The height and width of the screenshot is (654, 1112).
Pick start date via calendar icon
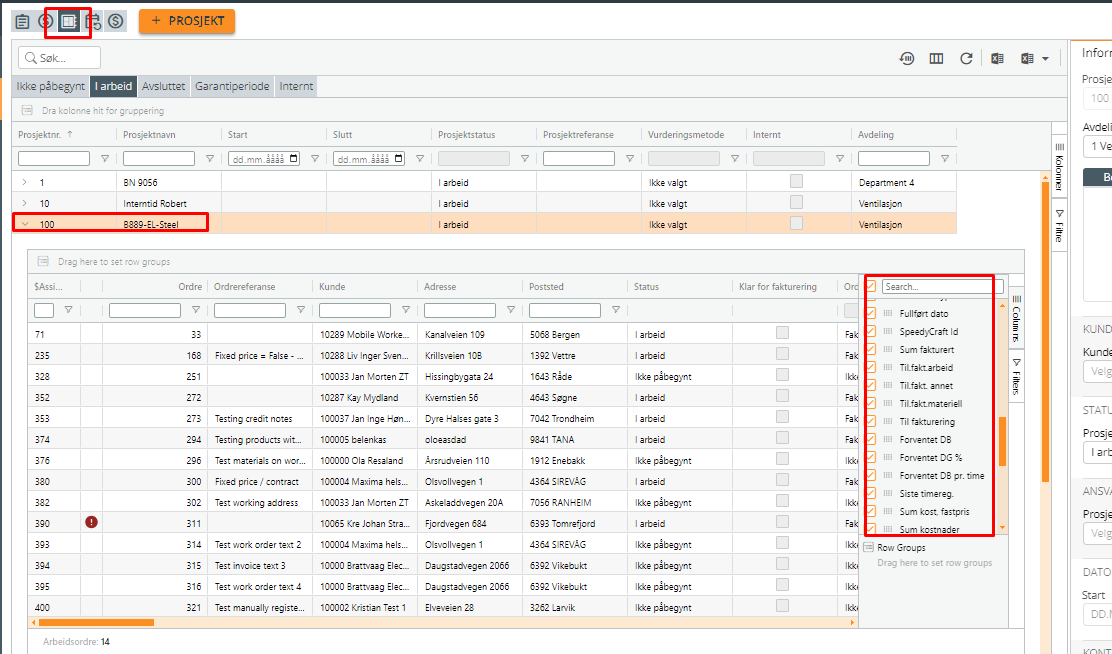tap(294, 159)
